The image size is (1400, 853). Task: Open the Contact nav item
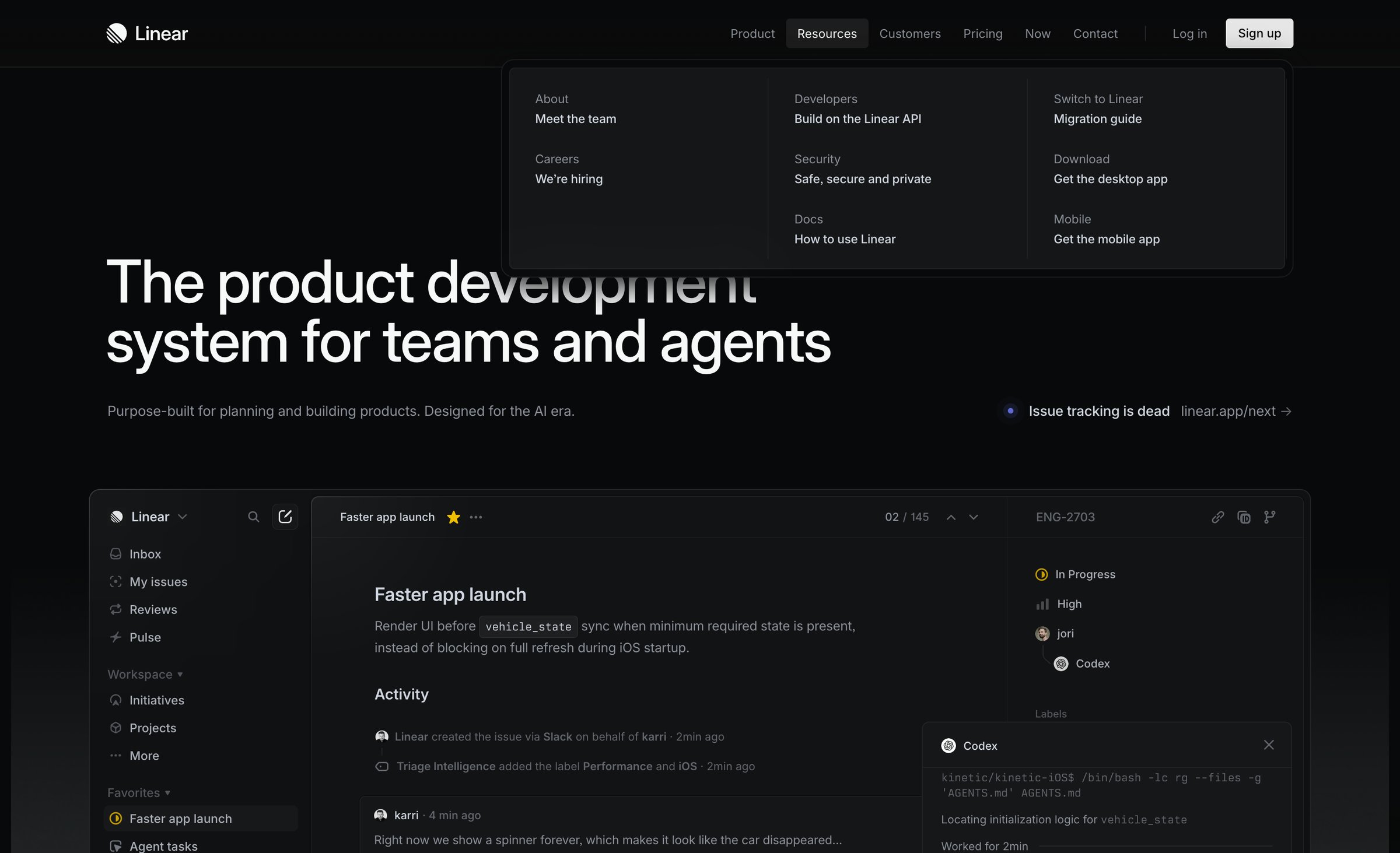coord(1095,33)
